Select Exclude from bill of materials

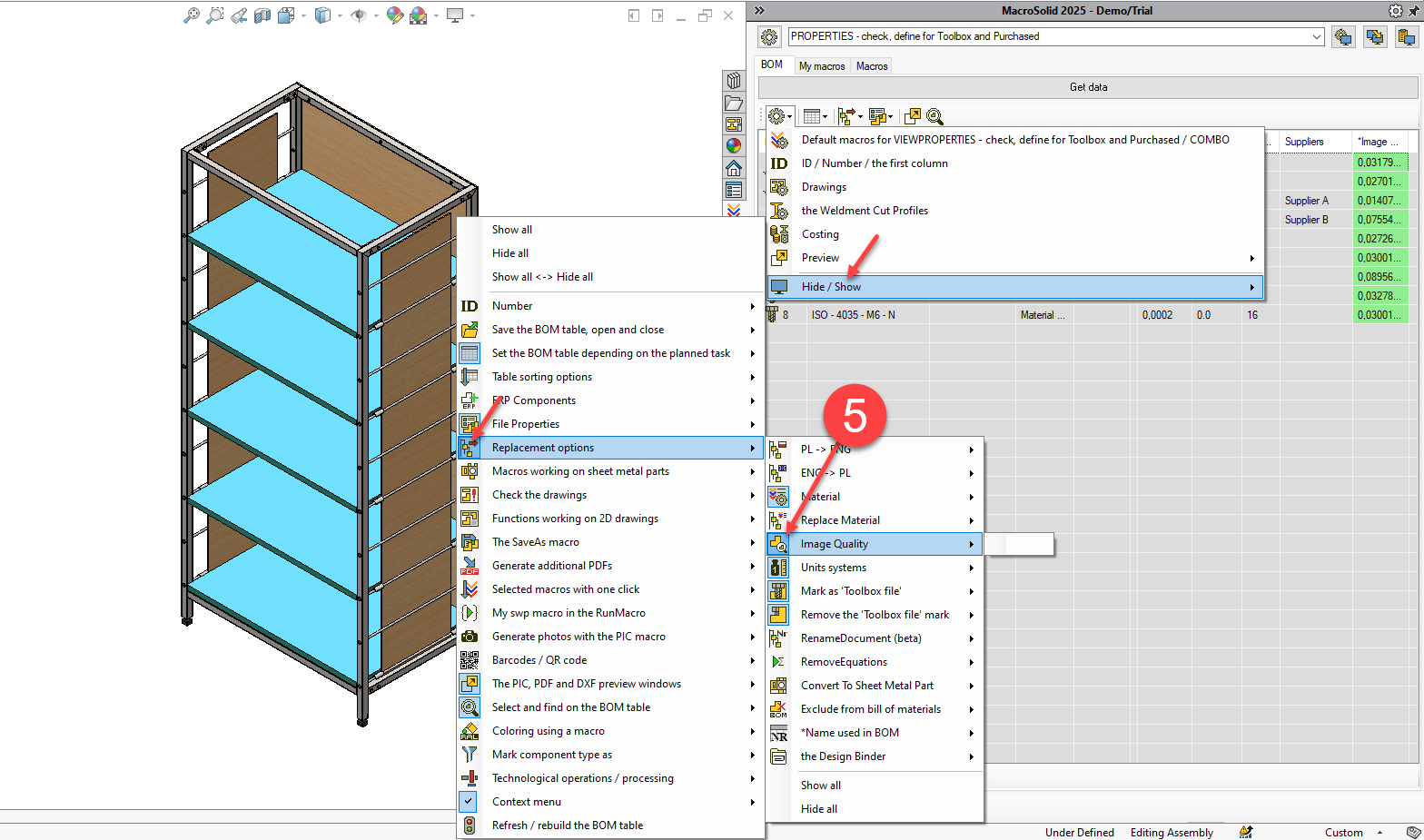(x=875, y=709)
